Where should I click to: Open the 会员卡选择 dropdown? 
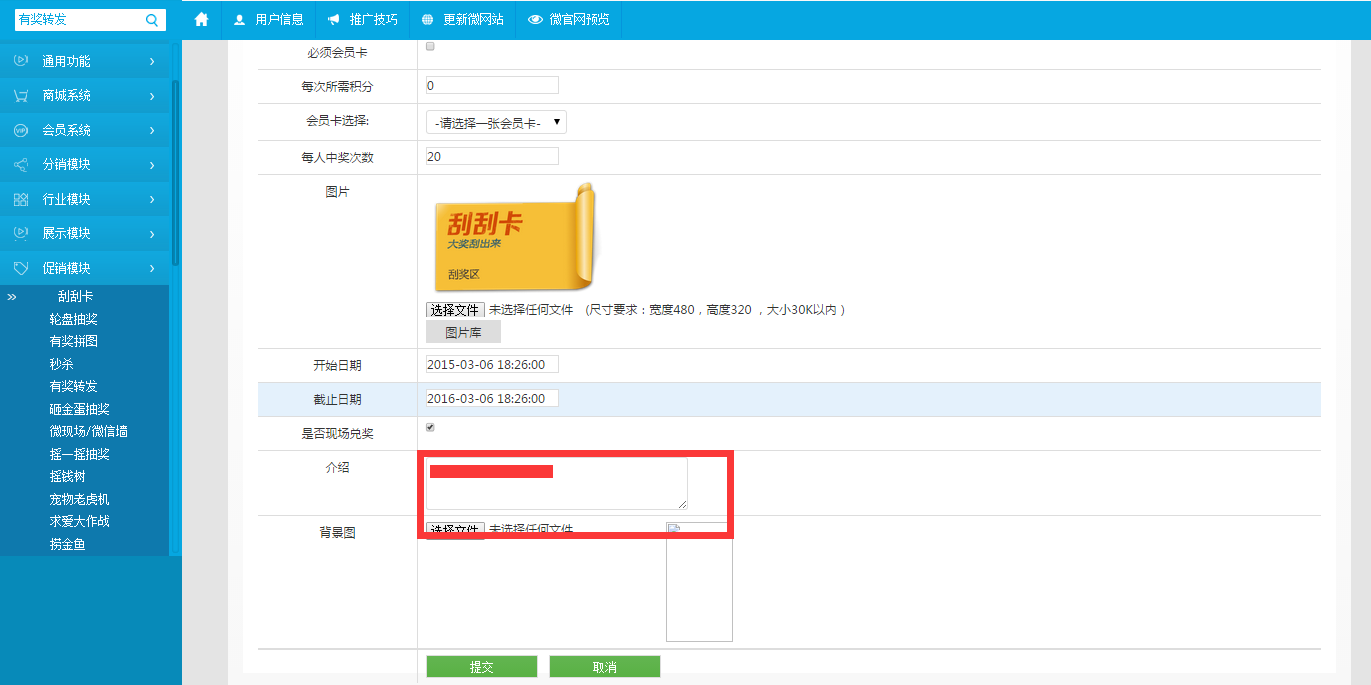[x=496, y=122]
